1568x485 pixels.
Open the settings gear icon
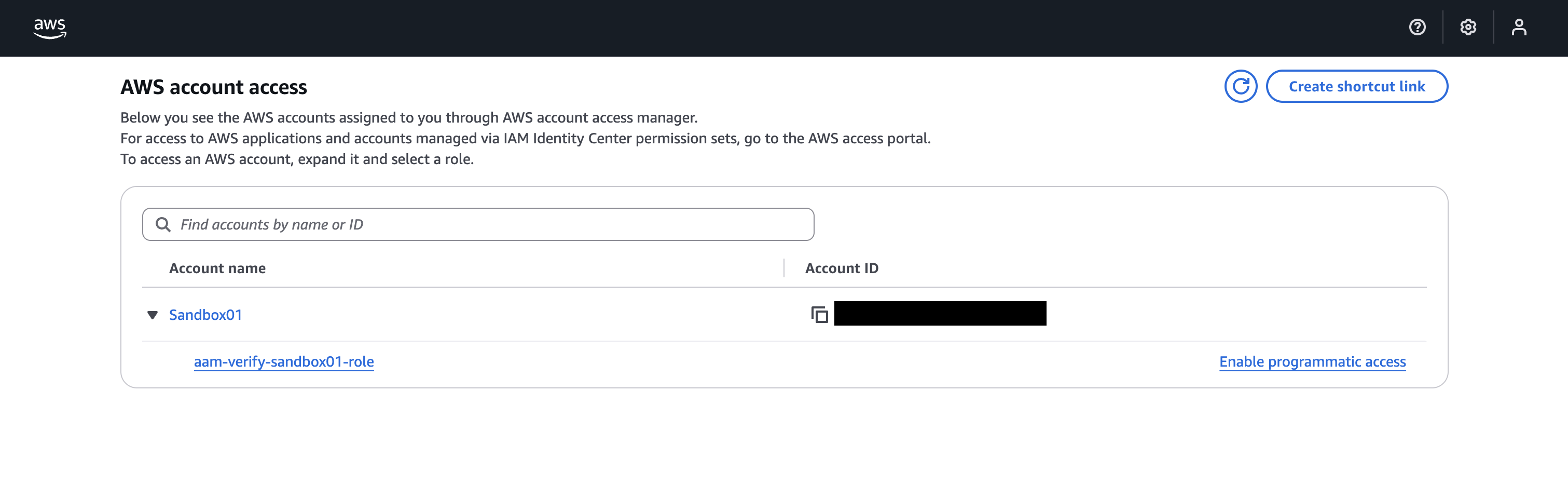click(x=1467, y=28)
